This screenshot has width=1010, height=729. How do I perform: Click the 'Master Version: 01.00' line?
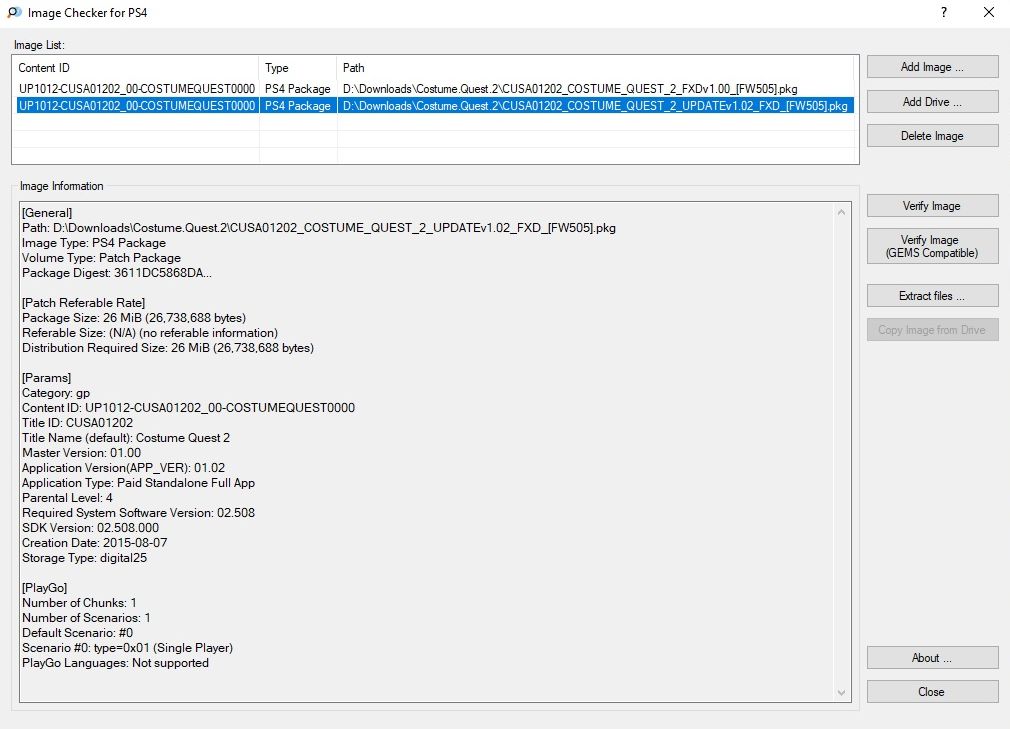(81, 453)
